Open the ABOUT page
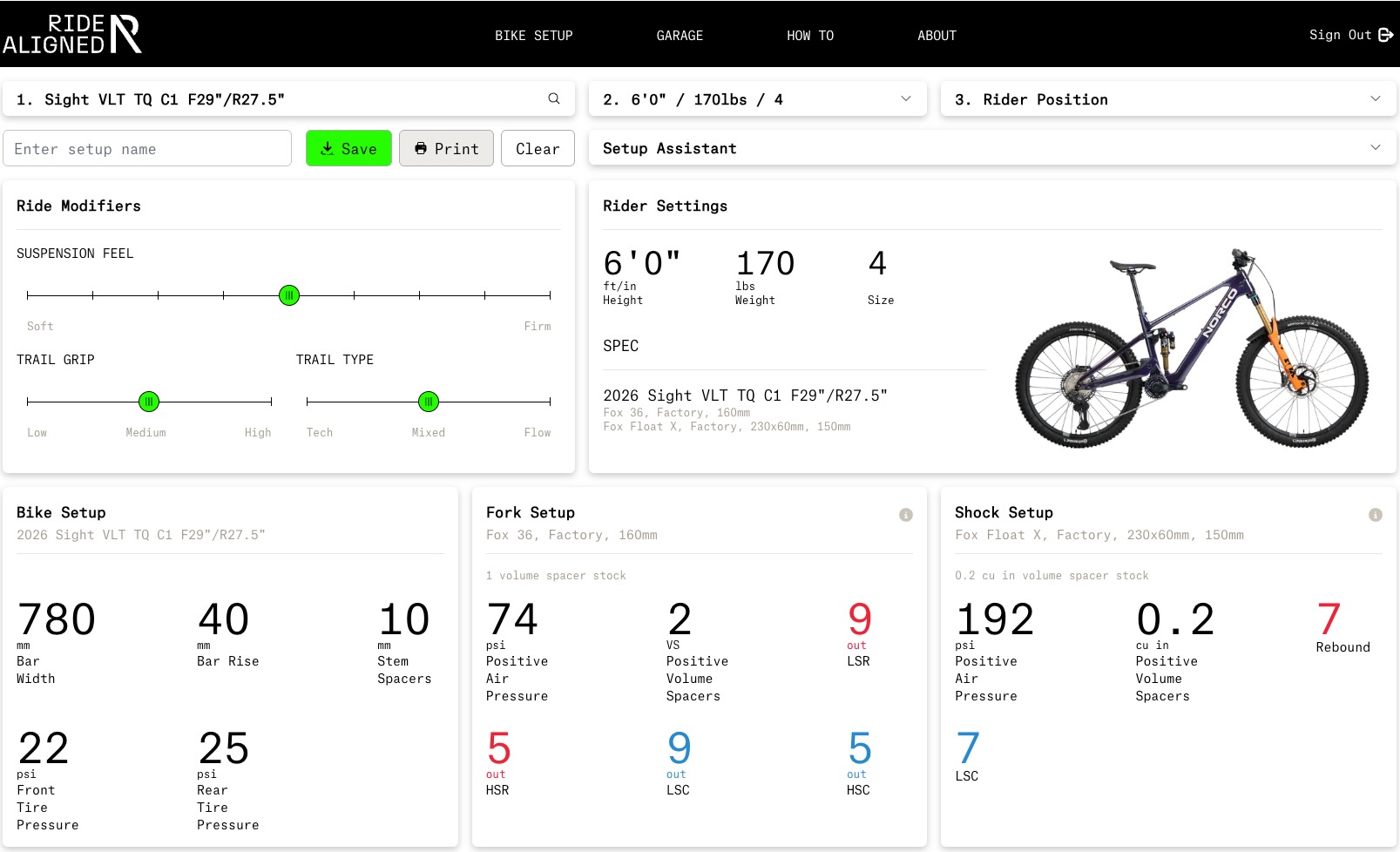Image resolution: width=1400 pixels, height=852 pixels. click(x=937, y=36)
